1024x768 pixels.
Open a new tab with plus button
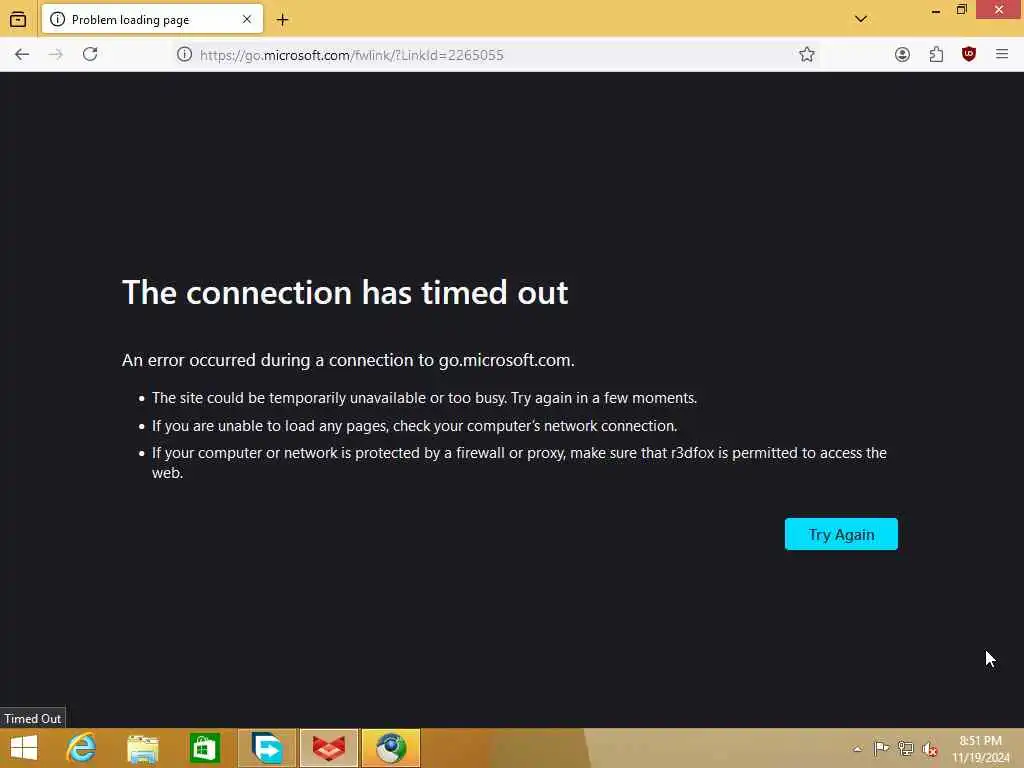[x=282, y=20]
